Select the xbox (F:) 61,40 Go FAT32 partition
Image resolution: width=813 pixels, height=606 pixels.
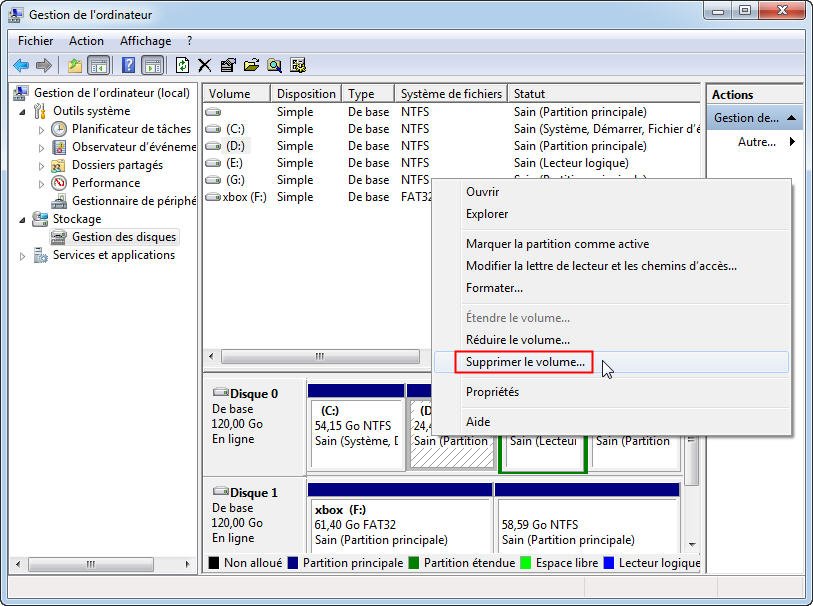400,518
